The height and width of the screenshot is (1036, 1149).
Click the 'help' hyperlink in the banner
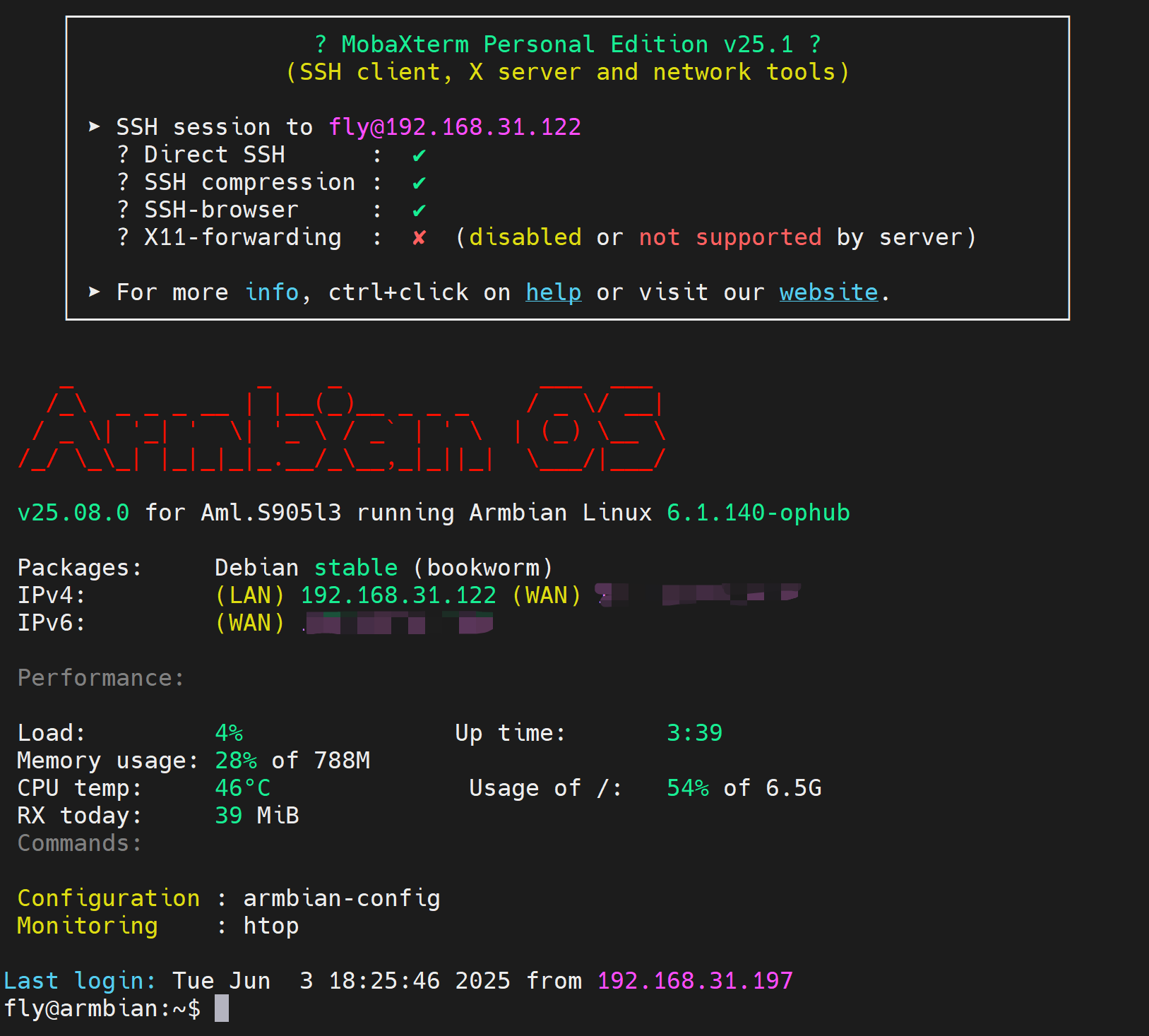click(x=554, y=292)
